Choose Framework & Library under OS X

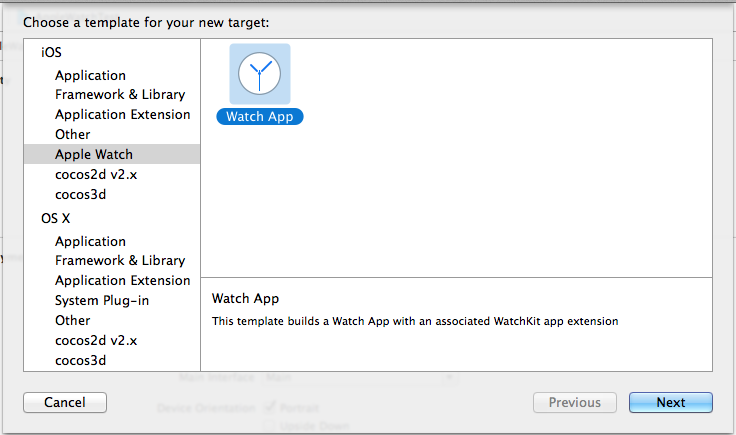click(120, 261)
